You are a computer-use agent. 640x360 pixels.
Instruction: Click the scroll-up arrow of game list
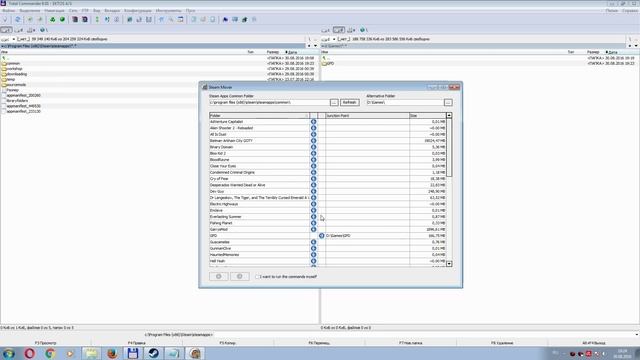tap(449, 116)
